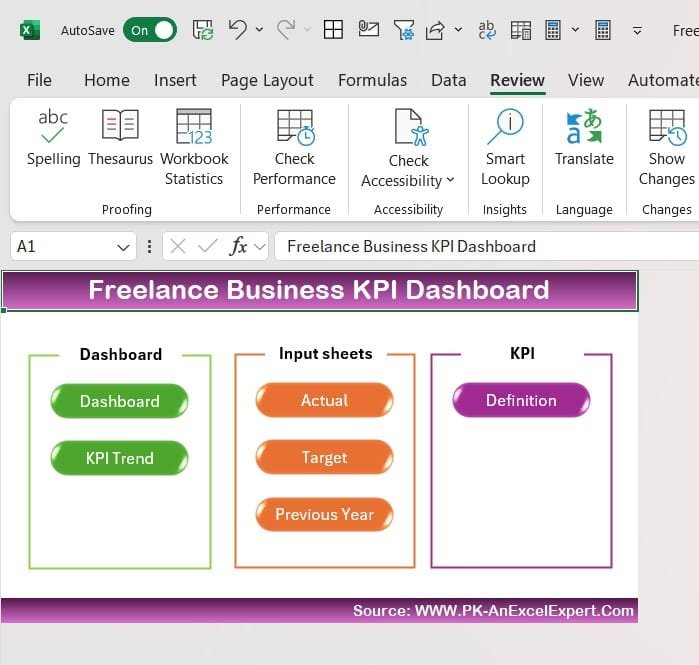
Task: Click the Translate tool
Action: [x=584, y=137]
